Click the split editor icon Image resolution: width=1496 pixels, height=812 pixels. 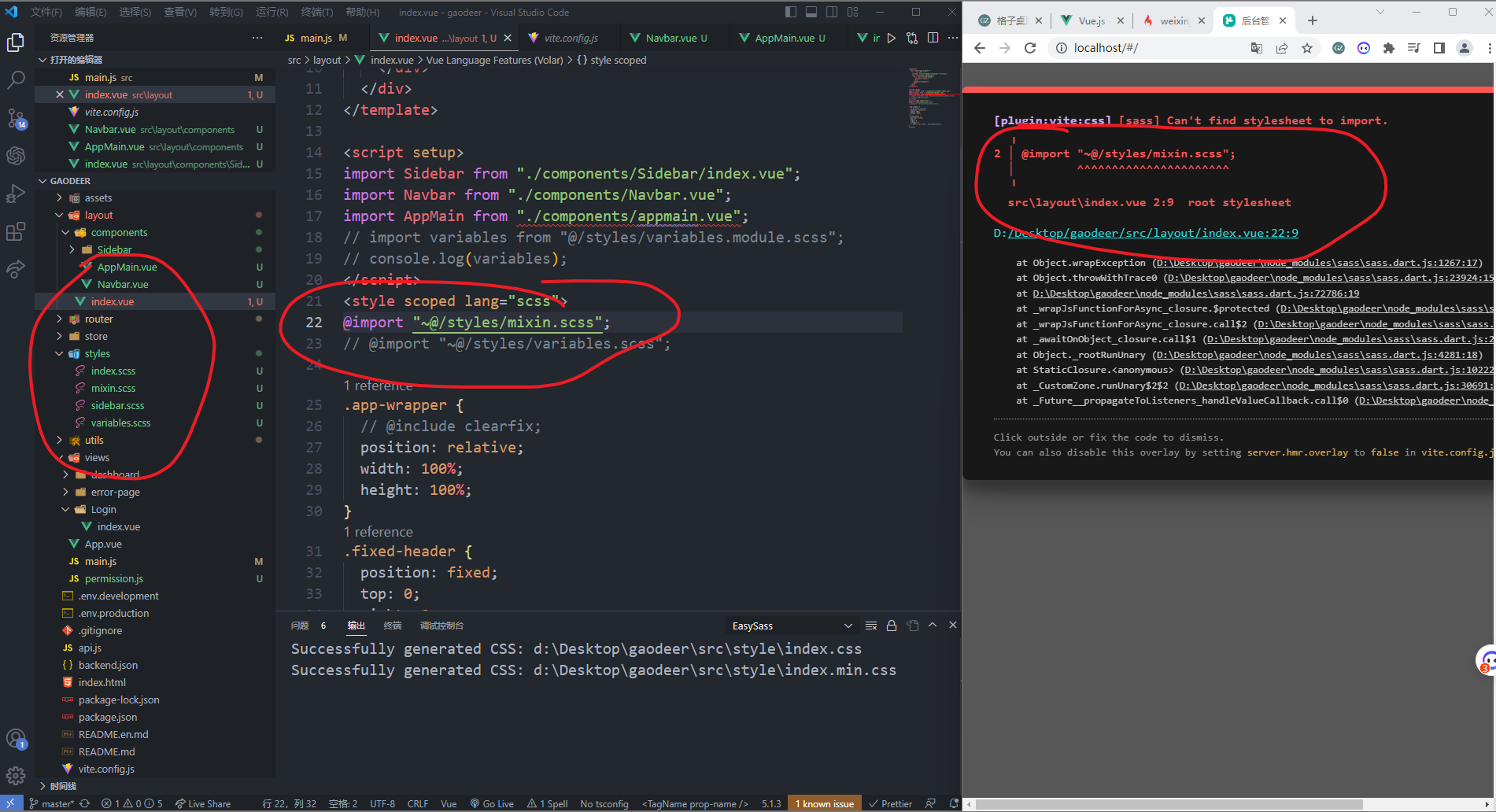933,38
